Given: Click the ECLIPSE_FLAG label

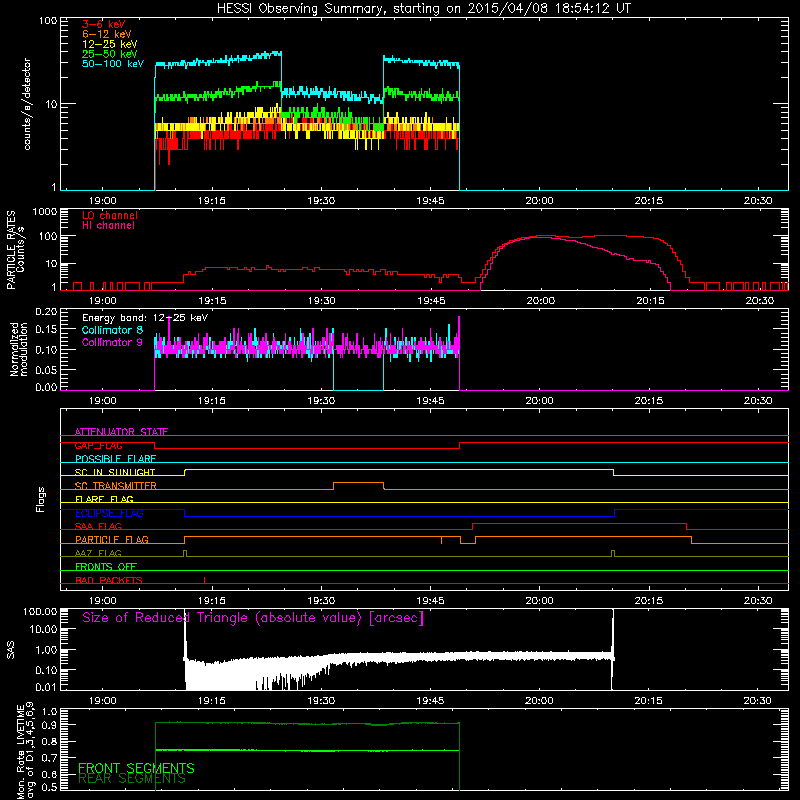Looking at the screenshot, I should pos(109,513).
